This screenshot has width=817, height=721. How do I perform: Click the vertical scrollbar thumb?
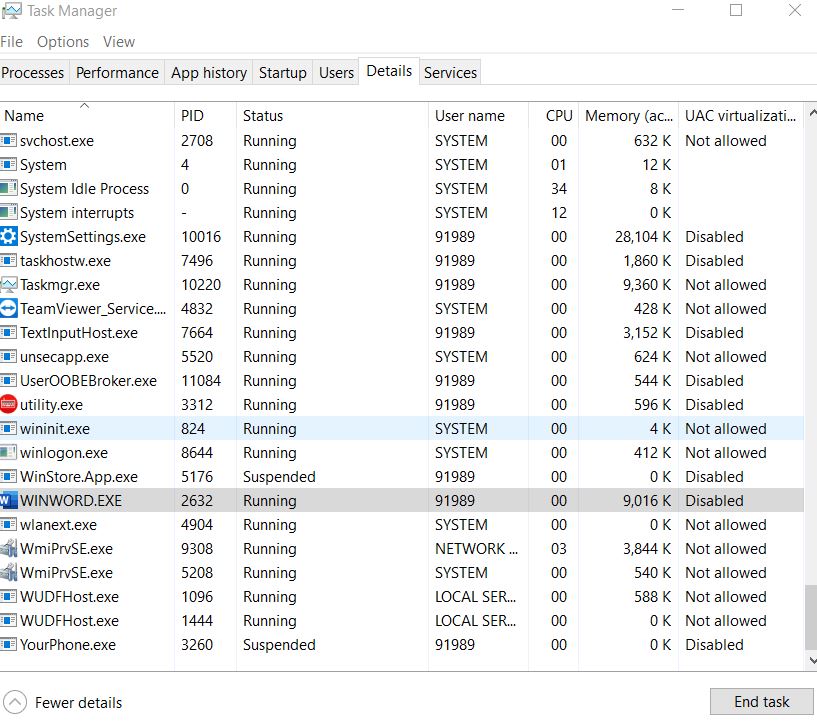[811, 617]
